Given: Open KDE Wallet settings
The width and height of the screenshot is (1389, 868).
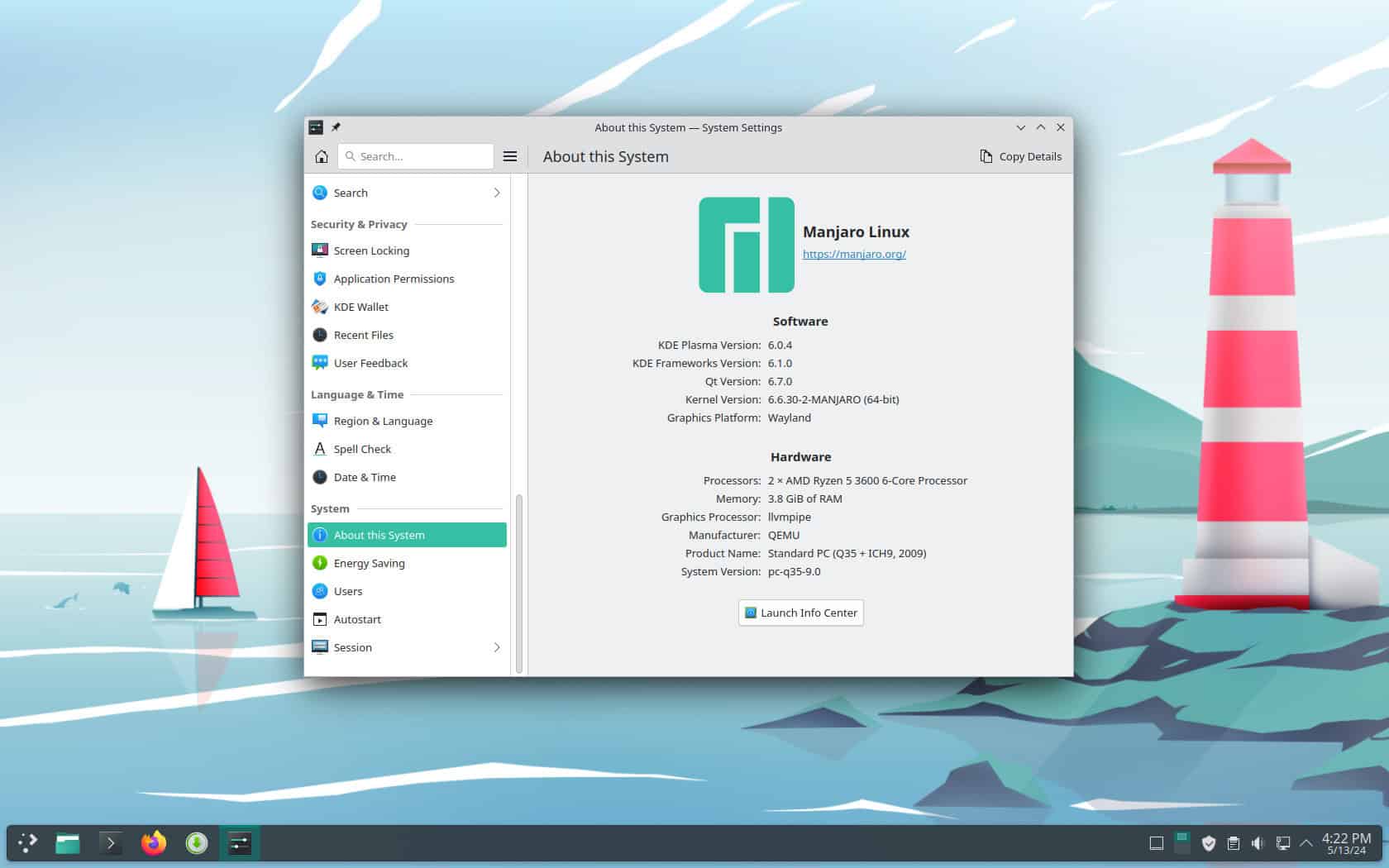Looking at the screenshot, I should 360,307.
